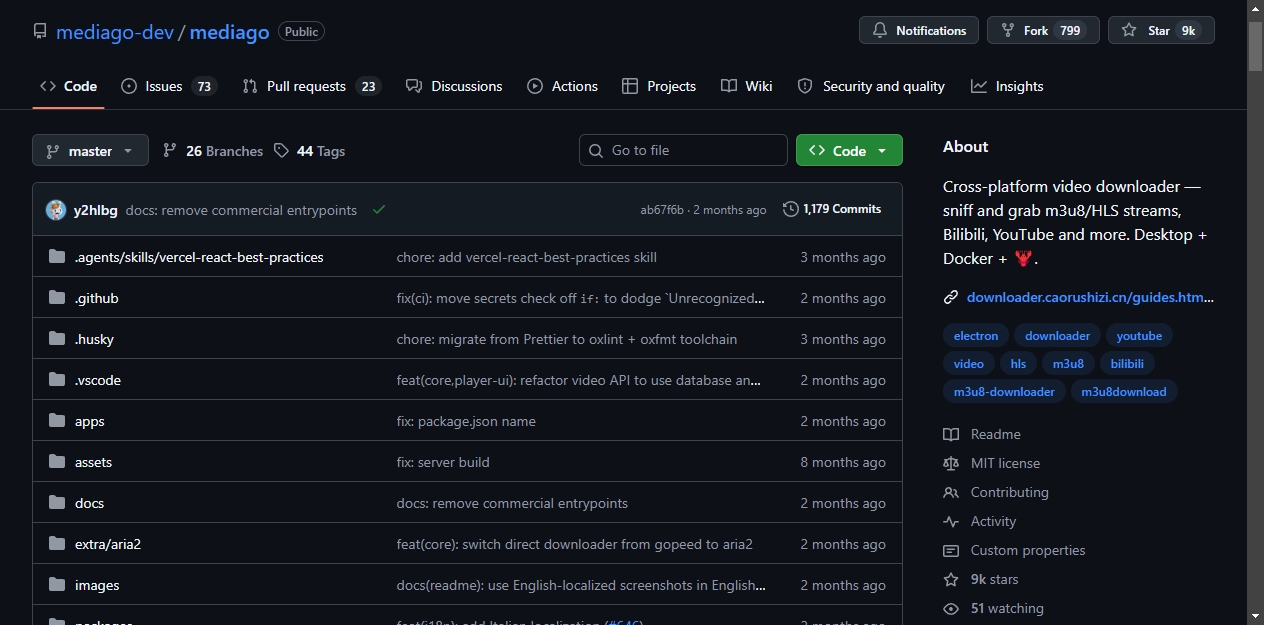Click the pulse icon beside Activity
The image size is (1264, 625).
951,521
